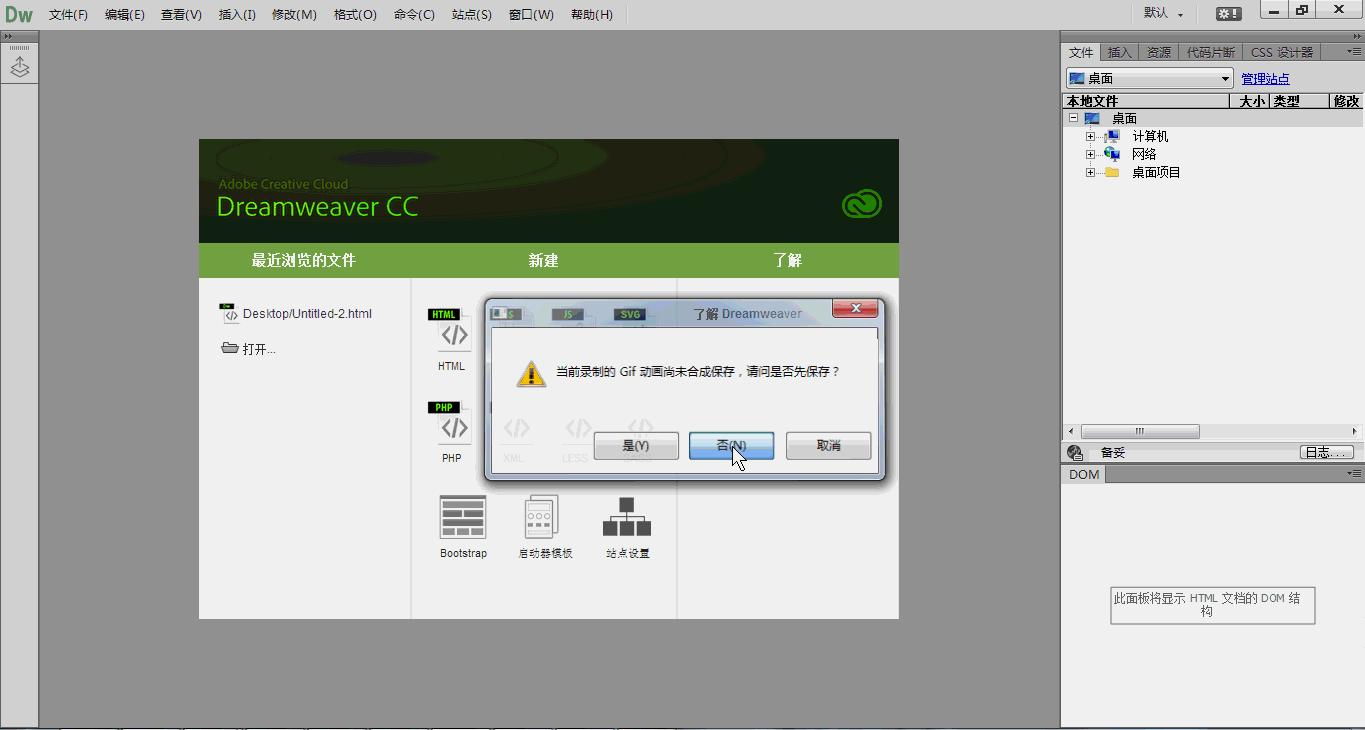The width and height of the screenshot is (1365, 730).
Task: Click the 桌面项目 folder icon
Action: pos(1112,172)
